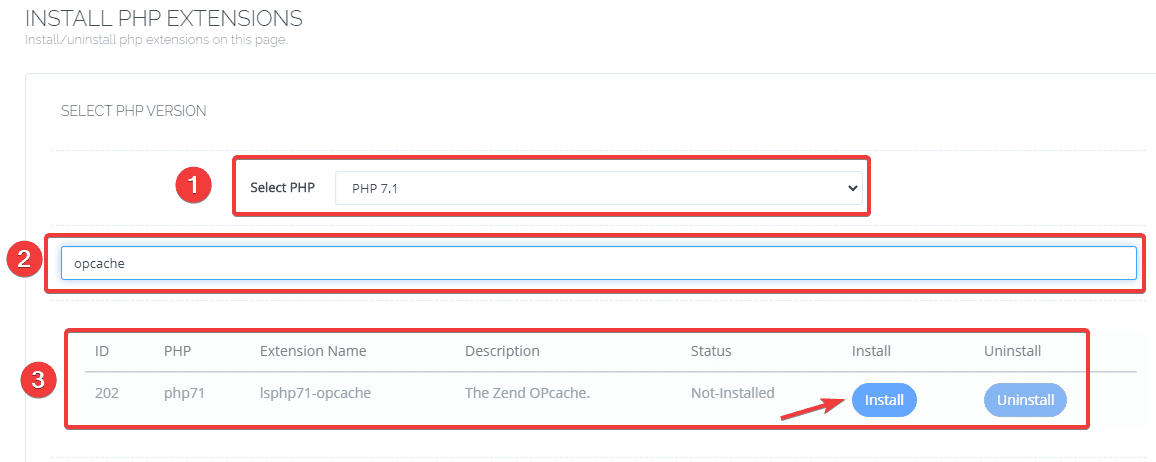1156x462 pixels.
Task: Select the lsphp71-opcache extension name cell
Action: point(315,393)
